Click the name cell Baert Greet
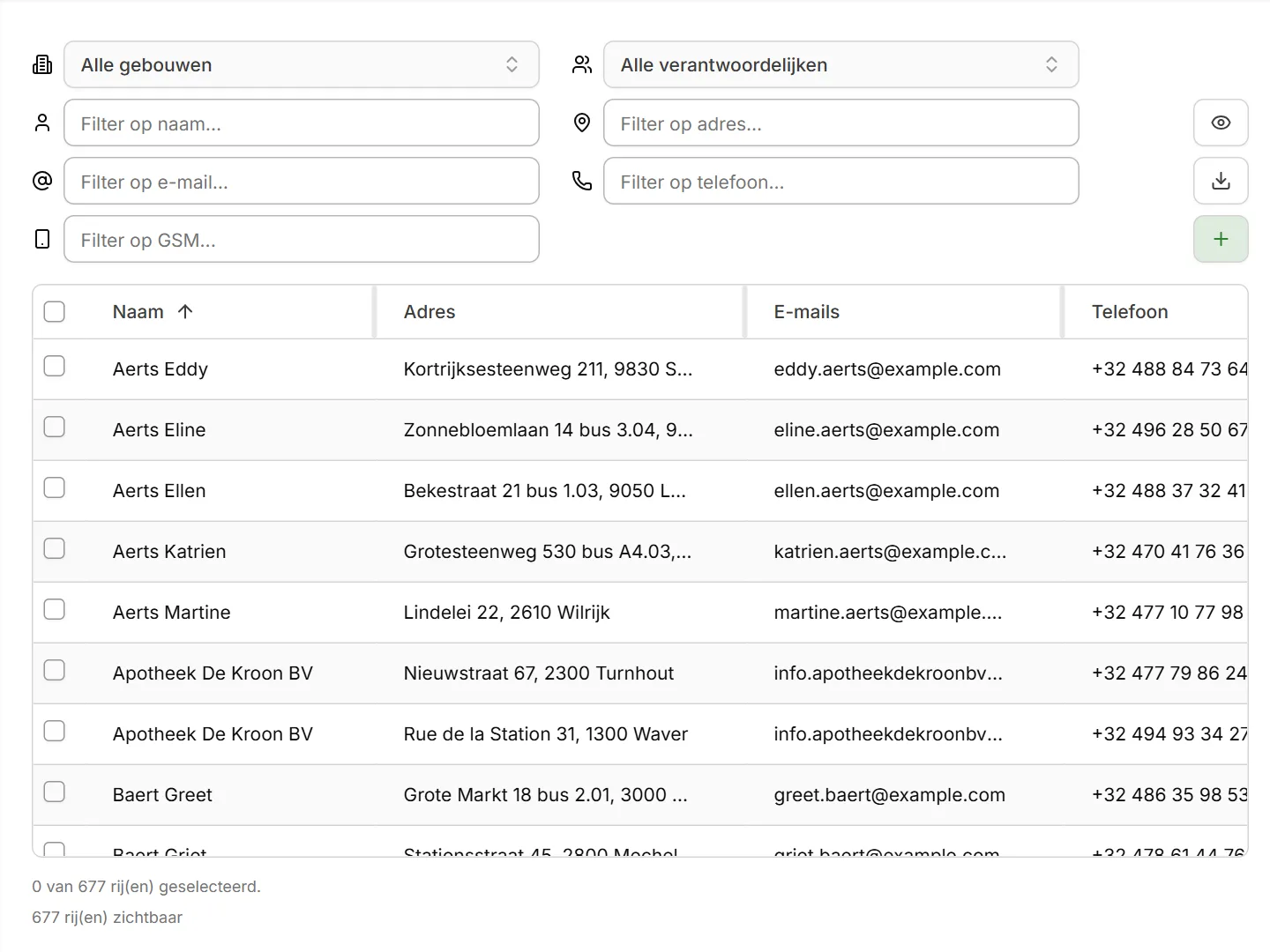This screenshot has height=952, width=1270. pyautogui.click(x=162, y=795)
